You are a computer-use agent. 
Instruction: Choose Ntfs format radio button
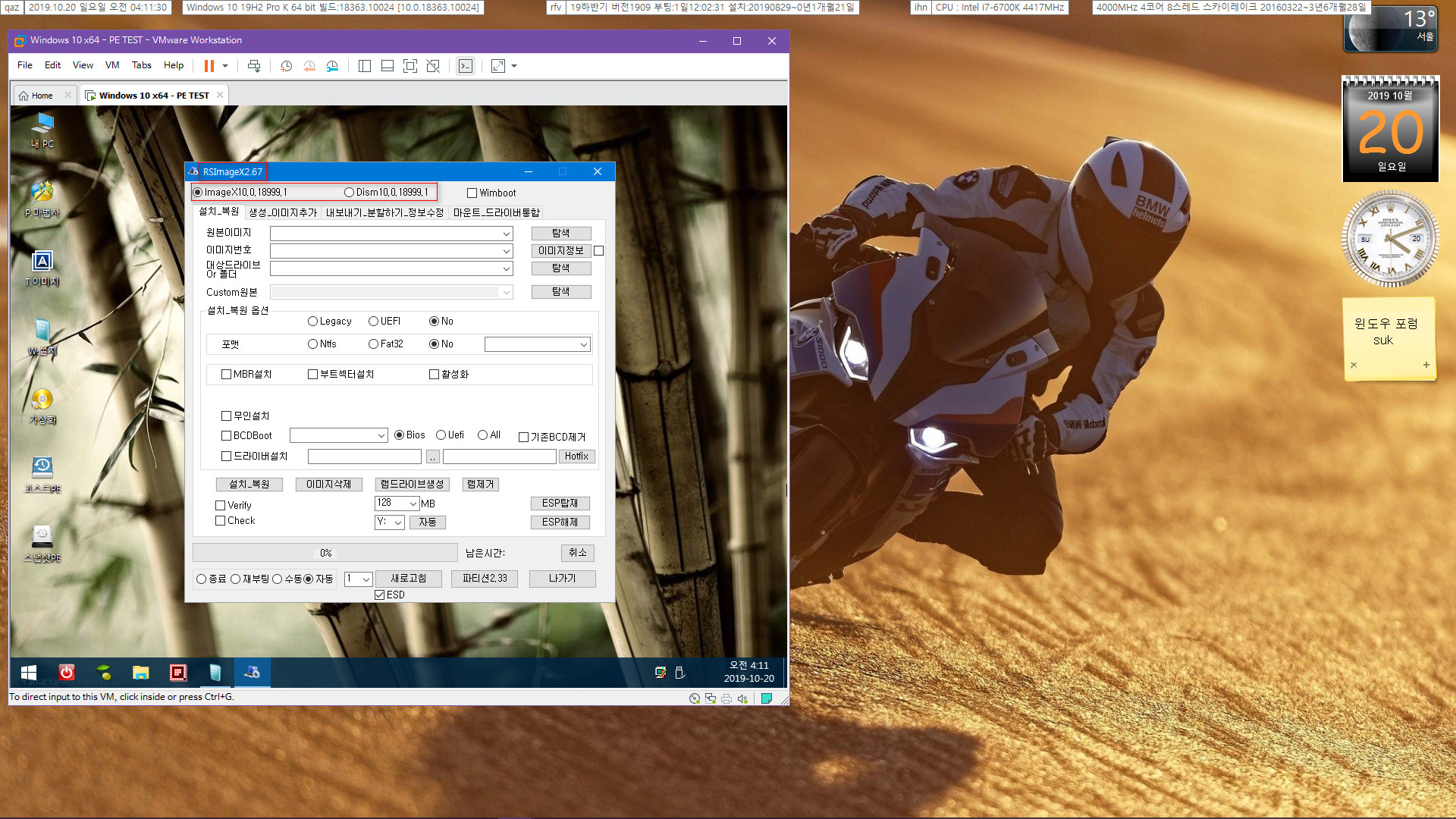[x=312, y=344]
